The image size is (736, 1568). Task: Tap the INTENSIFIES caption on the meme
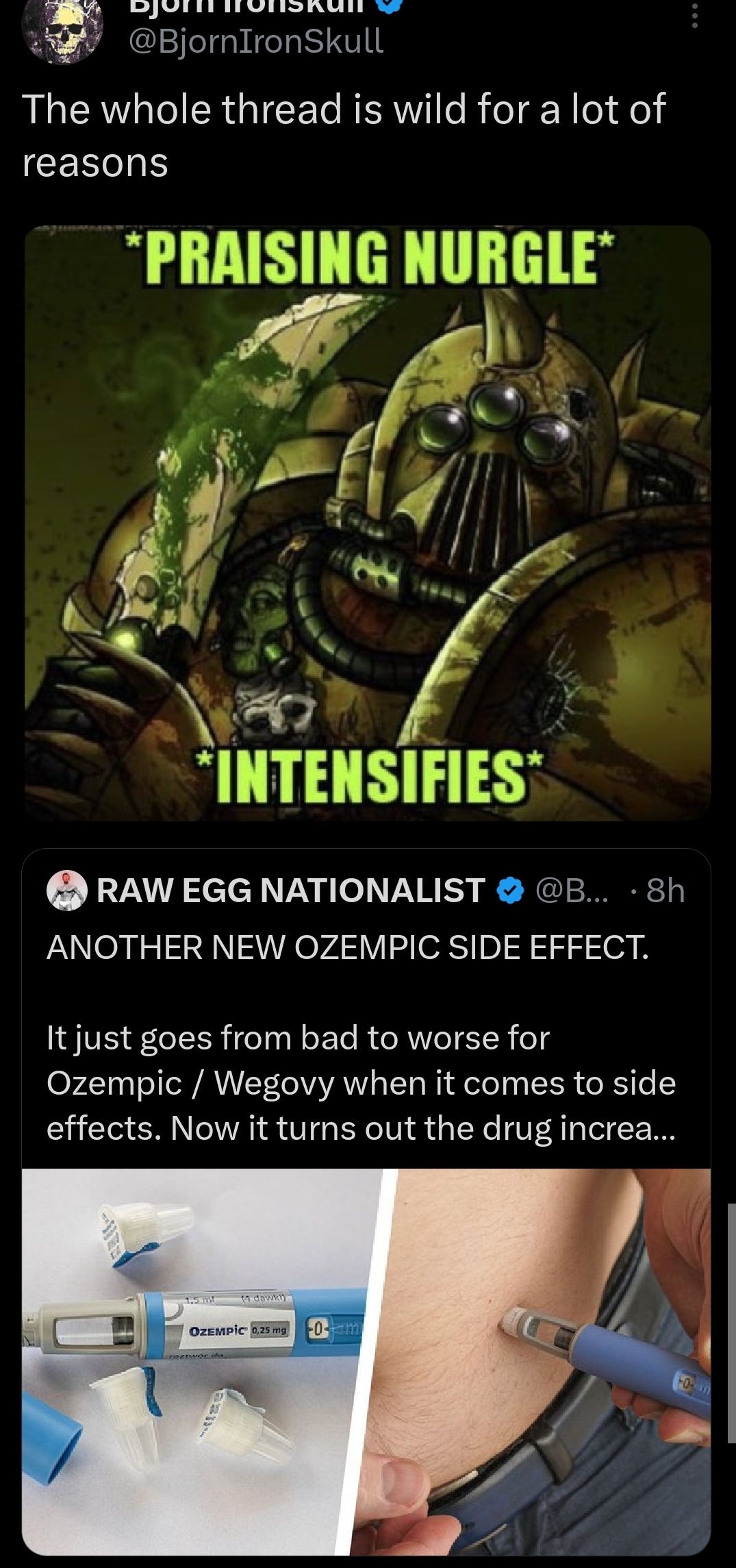click(368, 777)
